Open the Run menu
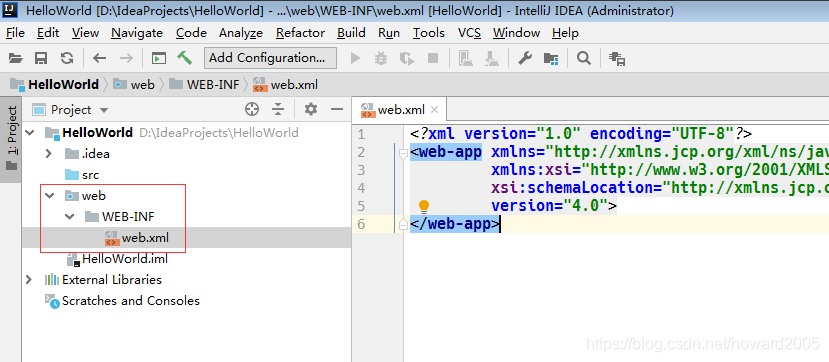The image size is (829, 362). [x=389, y=33]
